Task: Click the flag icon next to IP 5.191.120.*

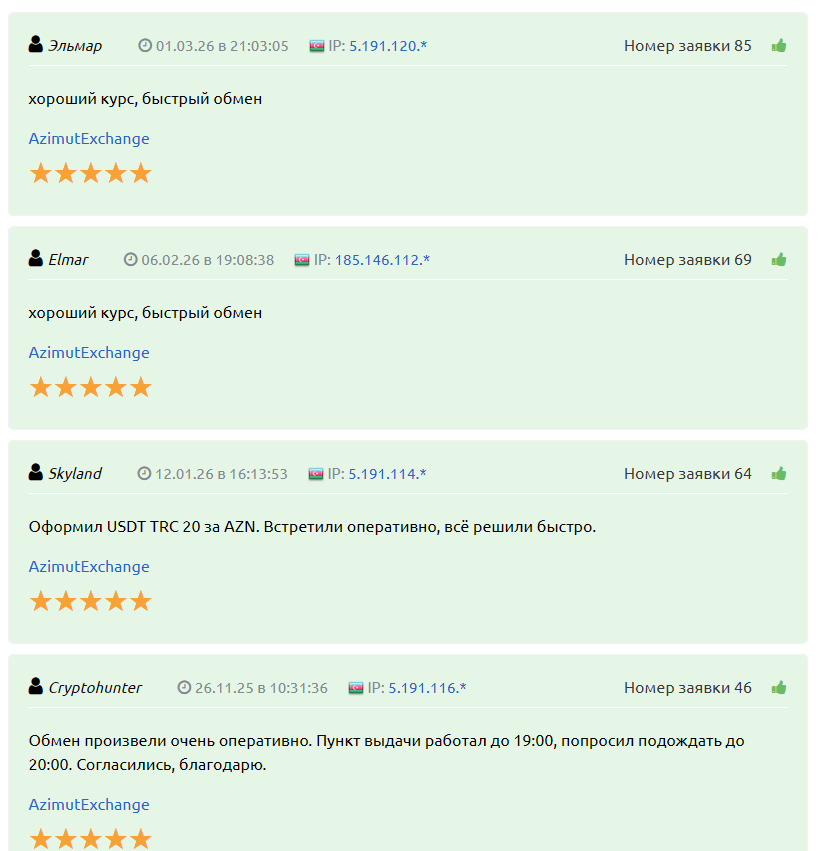Action: click(317, 46)
